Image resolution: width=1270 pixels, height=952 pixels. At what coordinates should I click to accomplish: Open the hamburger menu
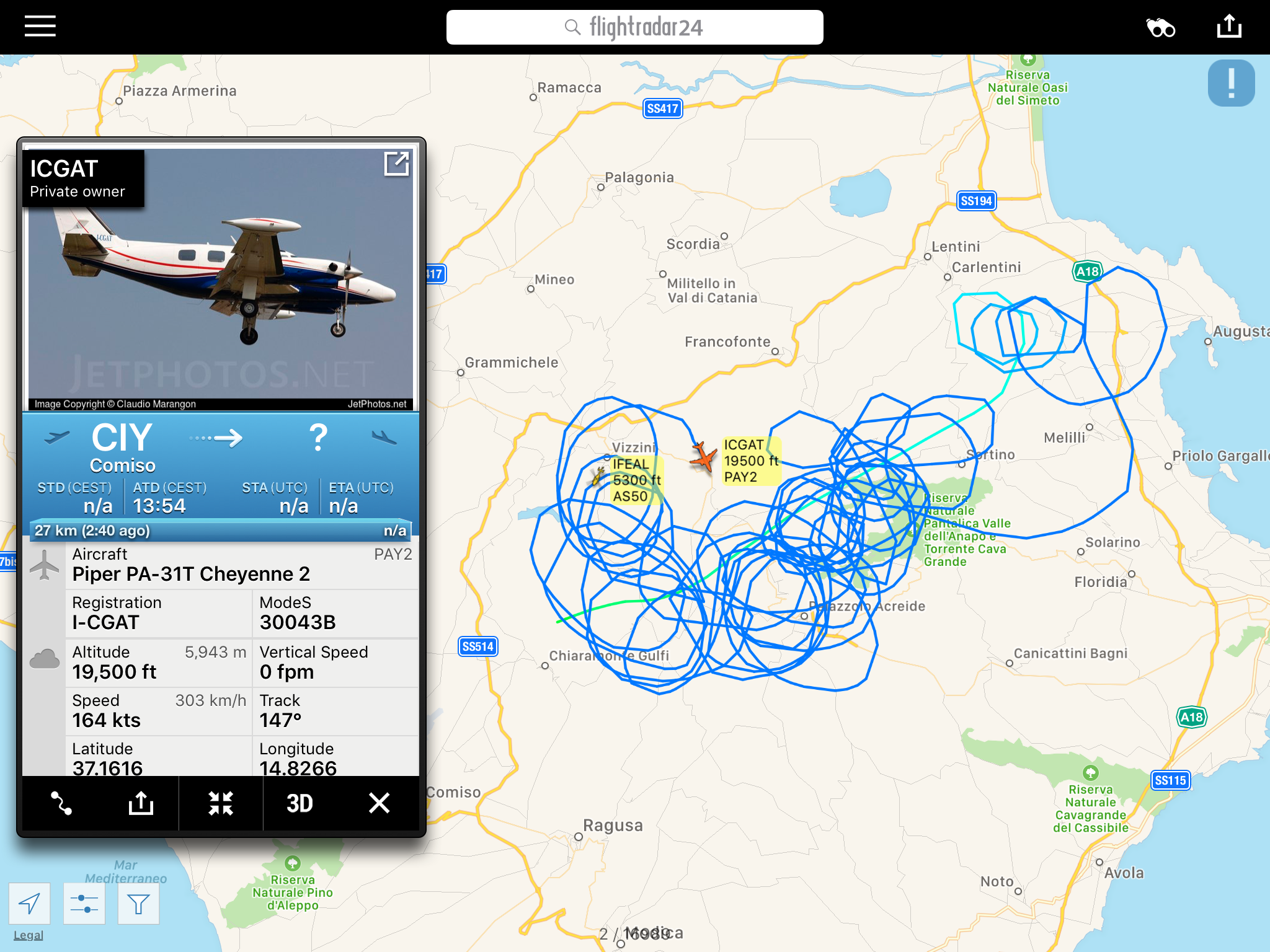pos(40,27)
